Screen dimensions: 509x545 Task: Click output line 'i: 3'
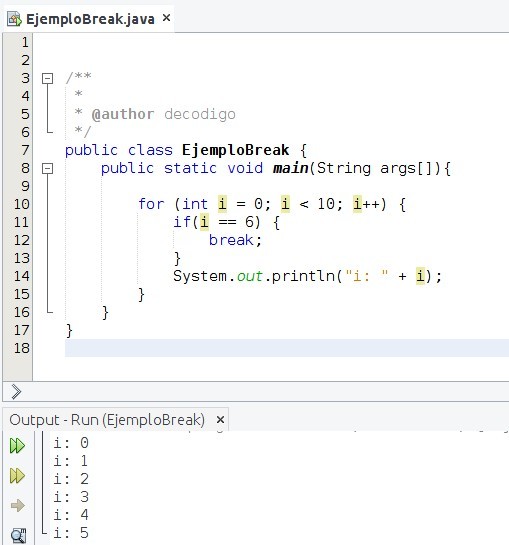pyautogui.click(x=71, y=497)
